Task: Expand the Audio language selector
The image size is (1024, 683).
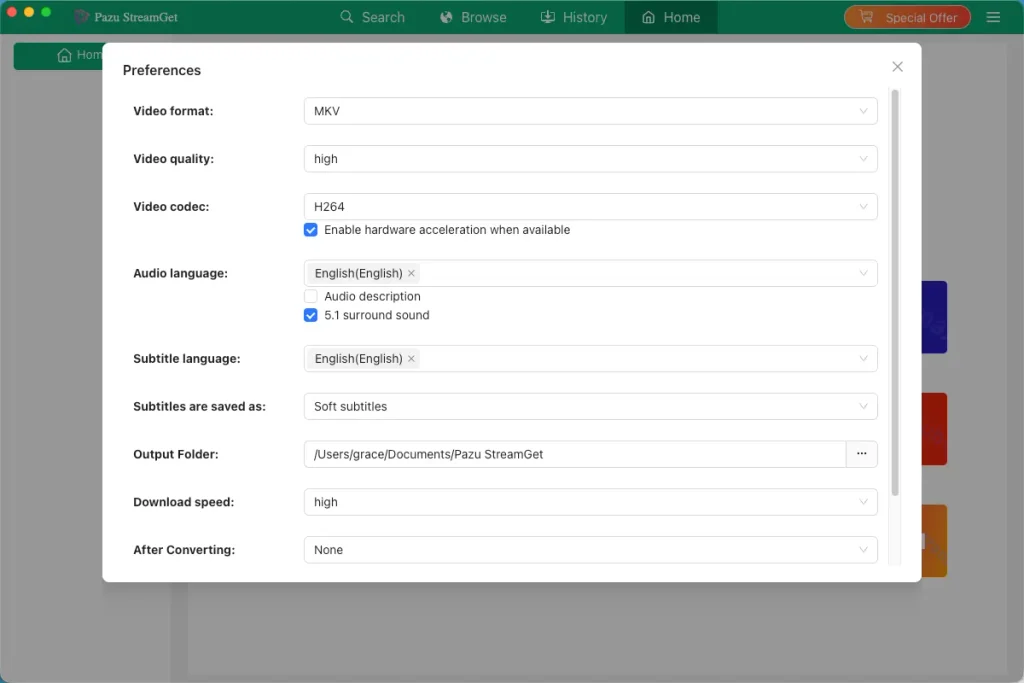Action: (x=590, y=274)
